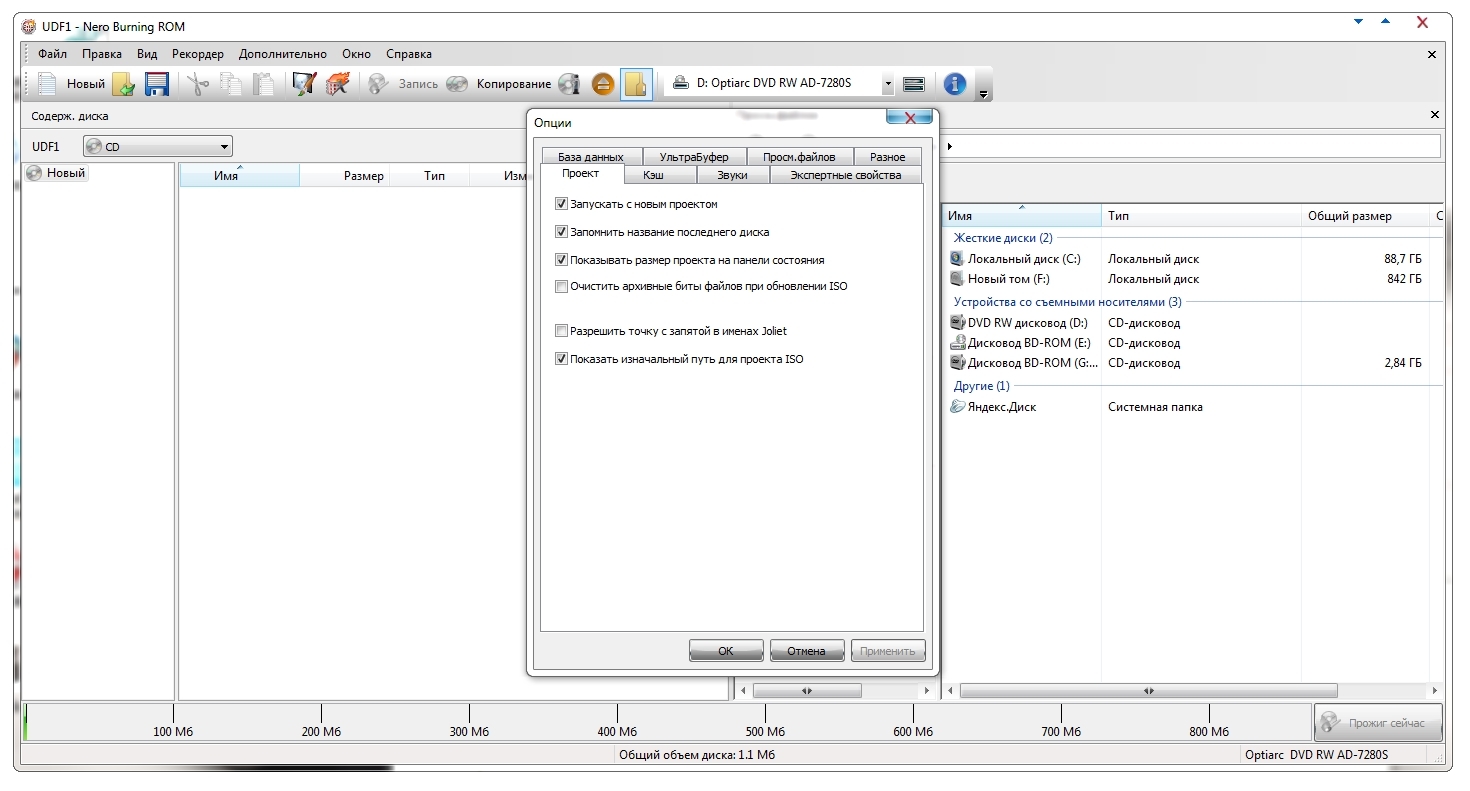Click the Запись burn disc icon
The height and width of the screenshot is (791, 1470).
[378, 84]
